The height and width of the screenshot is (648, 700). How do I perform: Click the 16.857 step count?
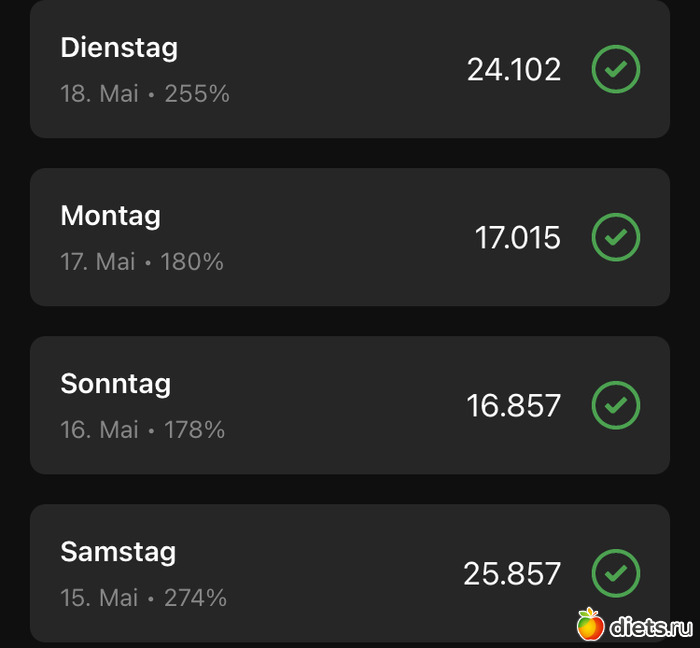(x=513, y=406)
